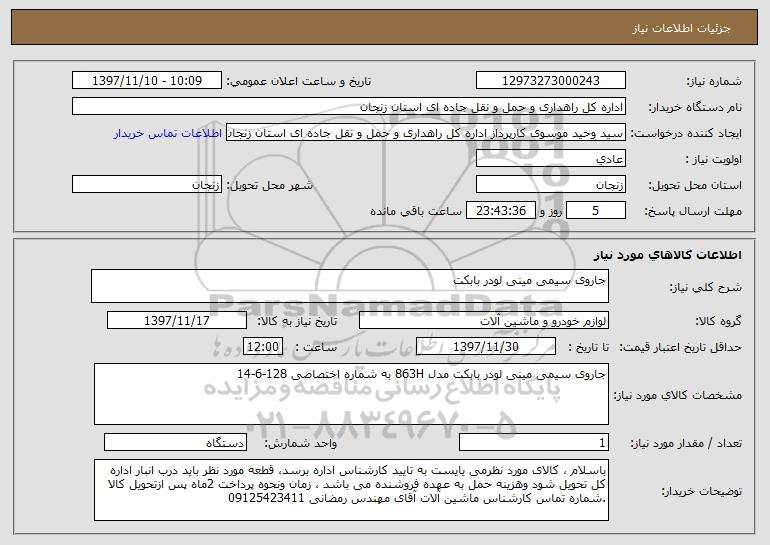Viewport: 770px width, 545px height.
Task: Click the شرح کلی نیاز label
Action: (706, 287)
